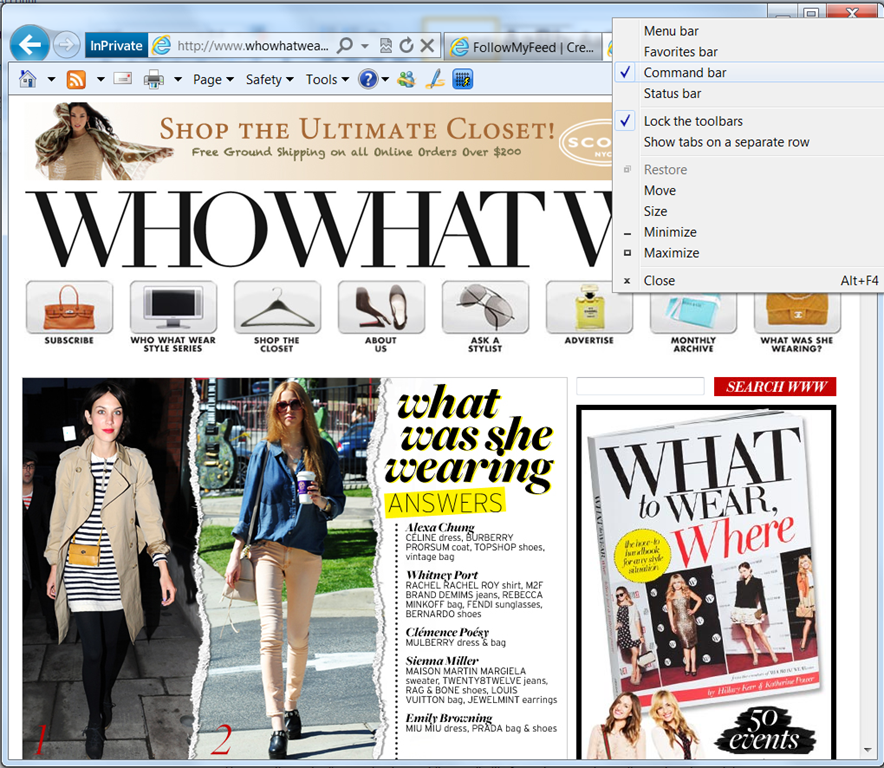Click the browser Back arrow button
This screenshot has height=768, width=884.
30,45
